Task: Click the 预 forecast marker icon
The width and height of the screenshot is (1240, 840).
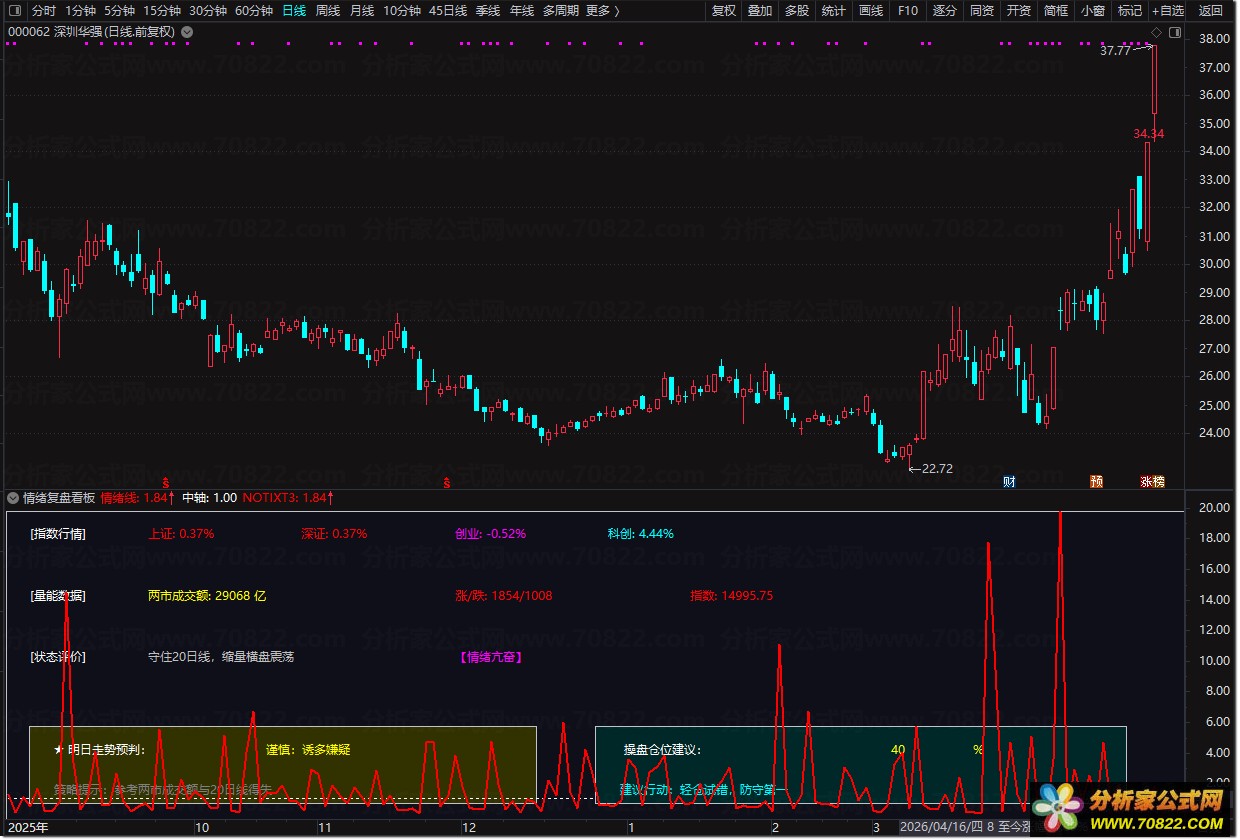Action: click(x=1096, y=482)
